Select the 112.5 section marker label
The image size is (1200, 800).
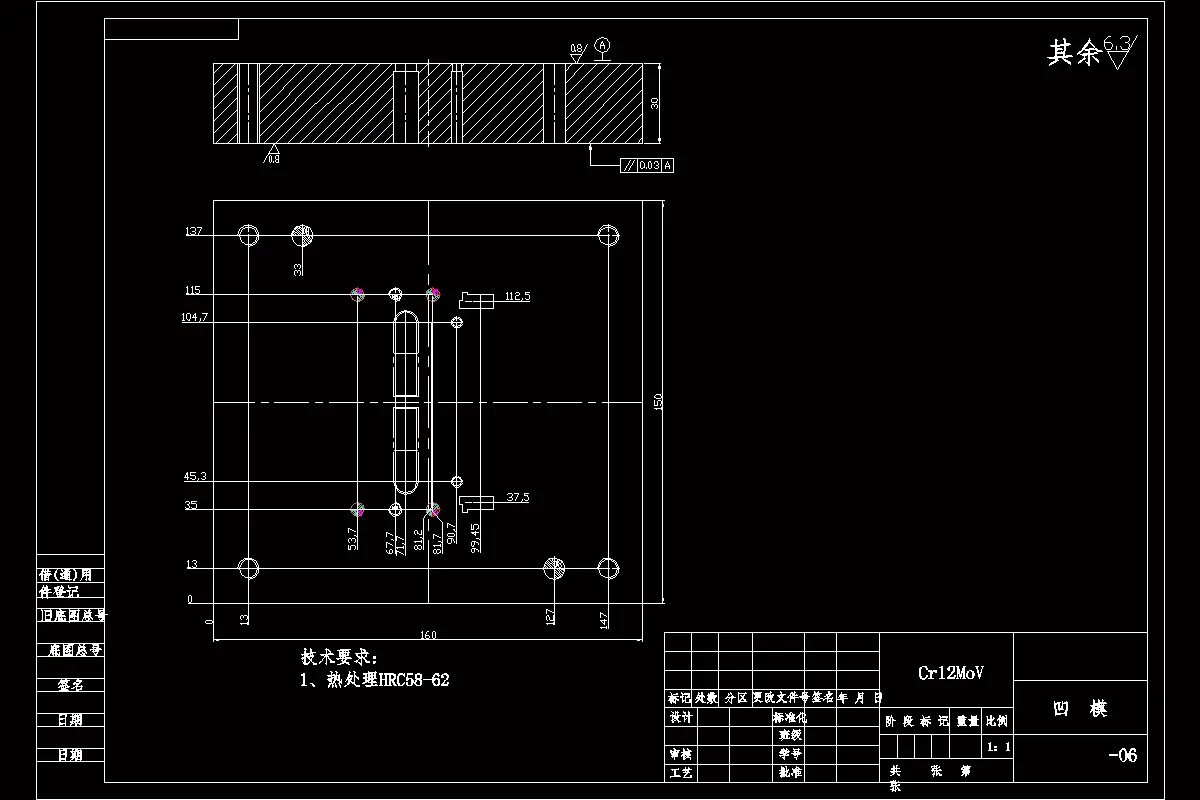pos(518,296)
